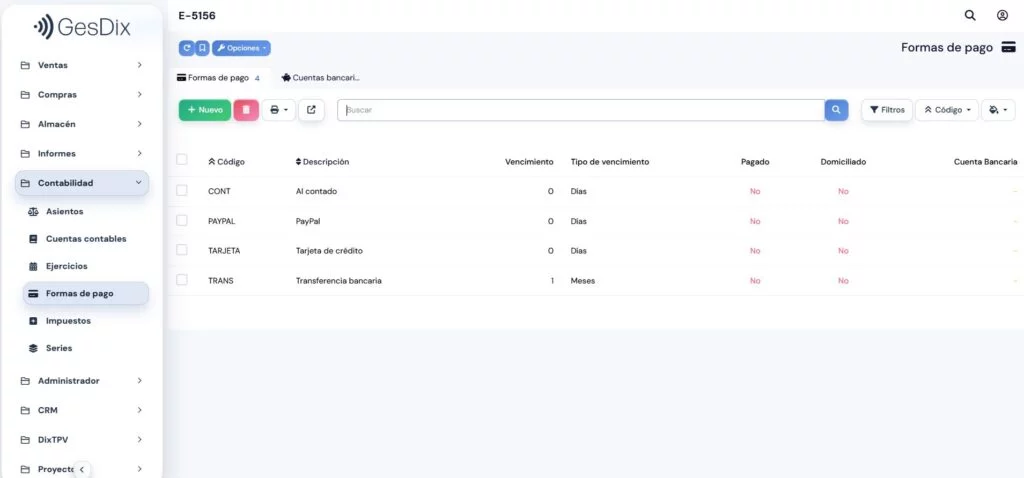
Task: Open the Opciones dropdown
Action: 241,48
